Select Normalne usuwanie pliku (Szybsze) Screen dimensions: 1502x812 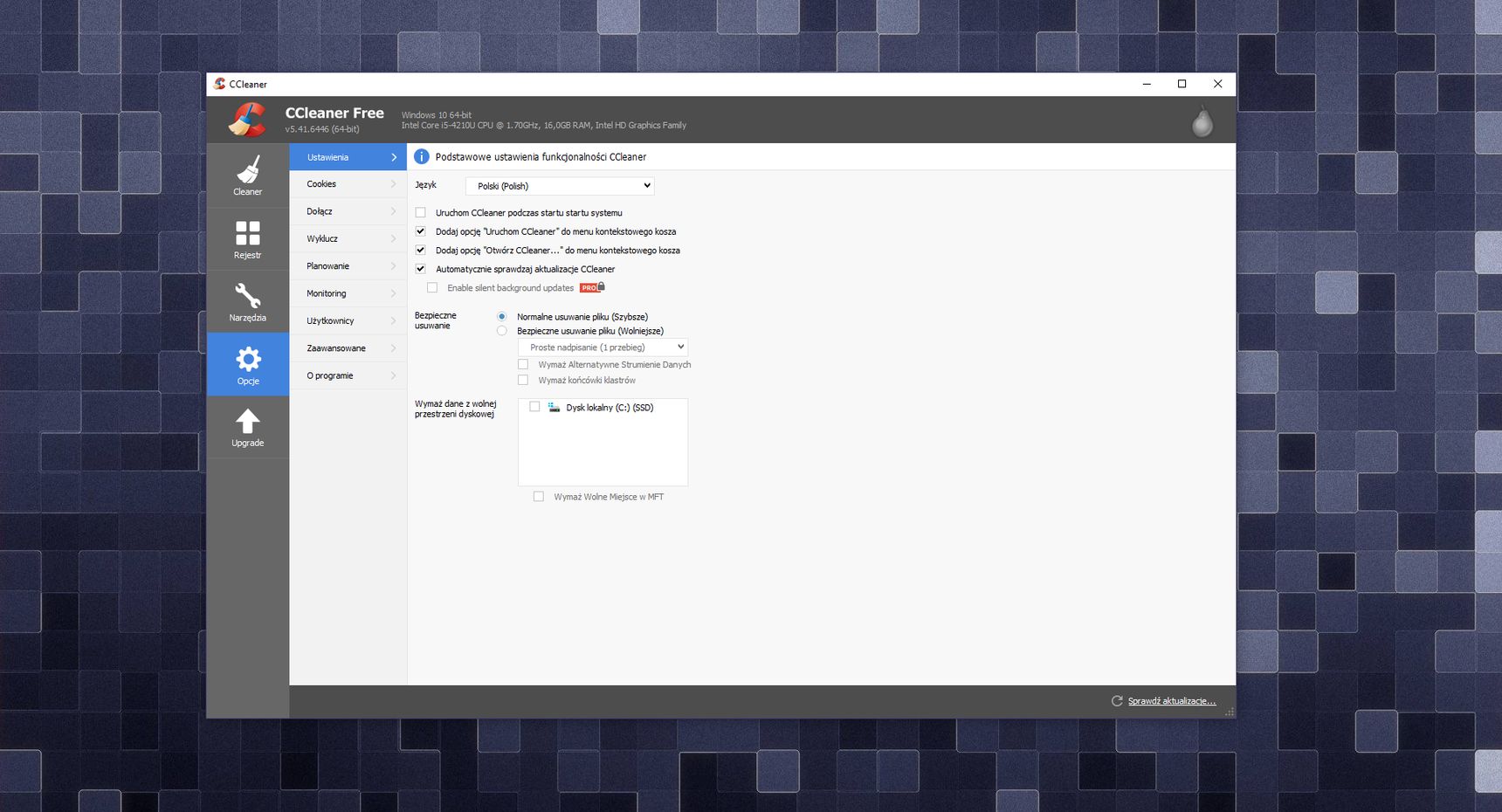501,316
